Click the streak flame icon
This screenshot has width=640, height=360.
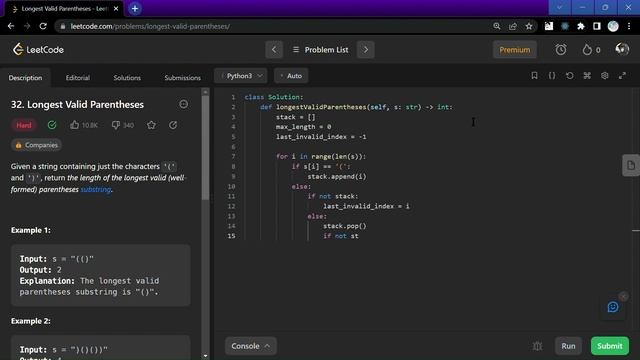coord(587,50)
